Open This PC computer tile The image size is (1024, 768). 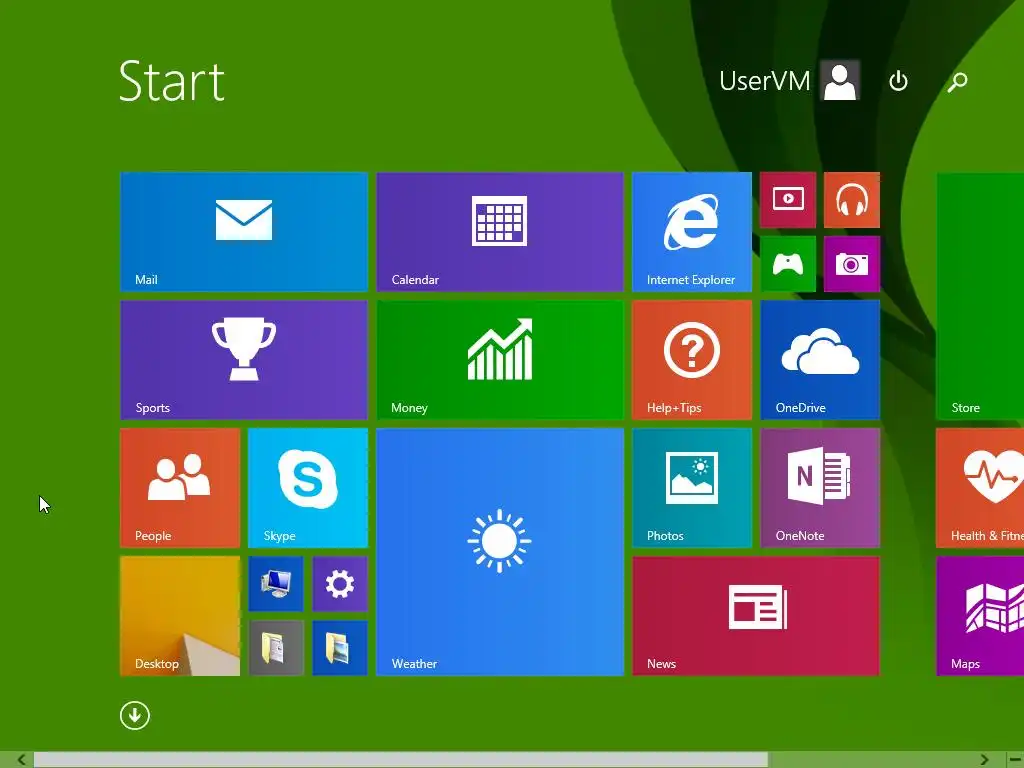(276, 584)
